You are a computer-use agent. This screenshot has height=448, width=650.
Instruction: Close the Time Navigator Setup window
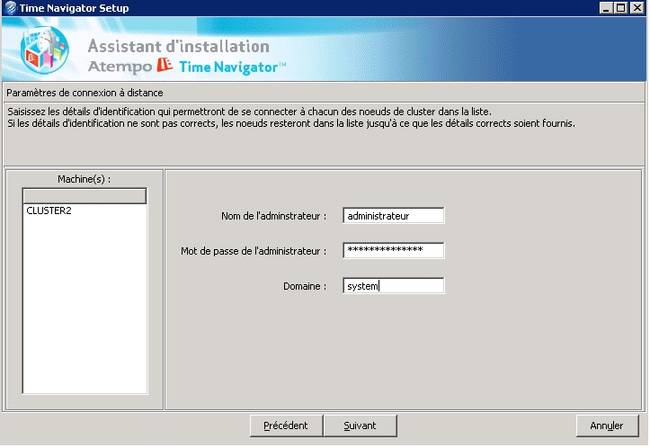click(636, 8)
